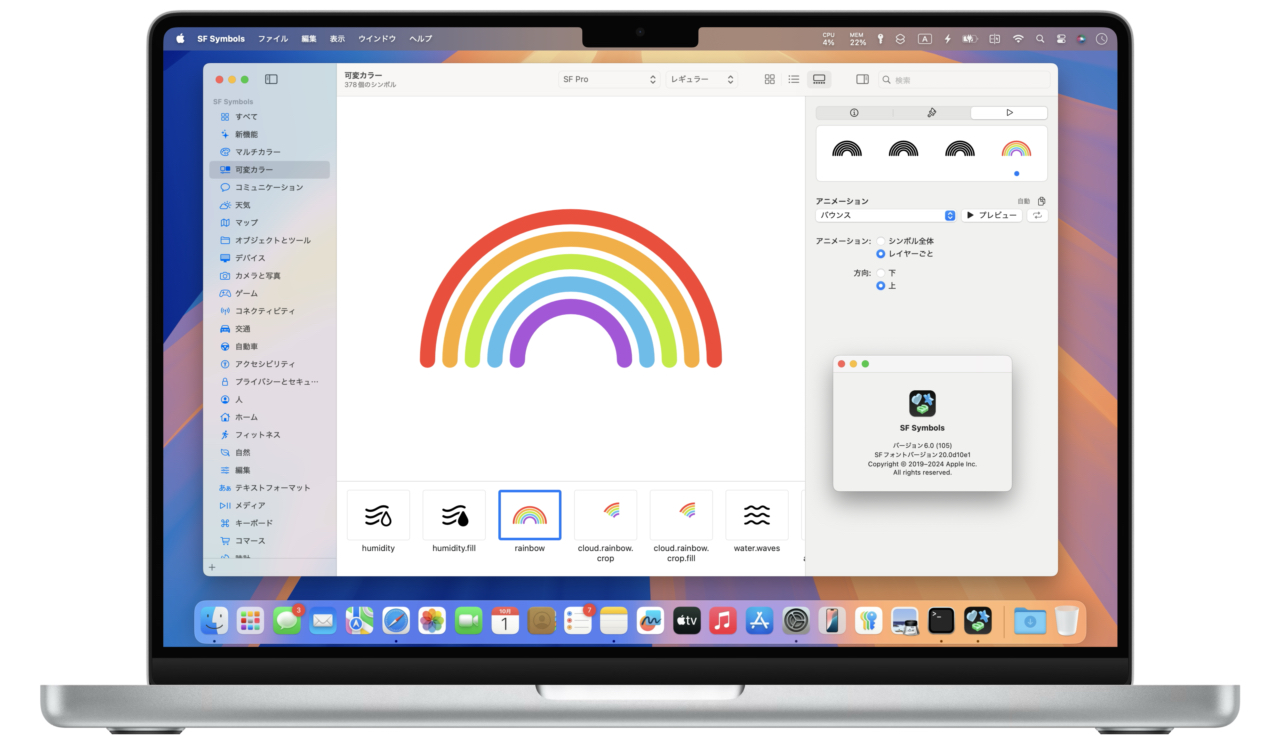Set direction to 下

click(x=881, y=273)
